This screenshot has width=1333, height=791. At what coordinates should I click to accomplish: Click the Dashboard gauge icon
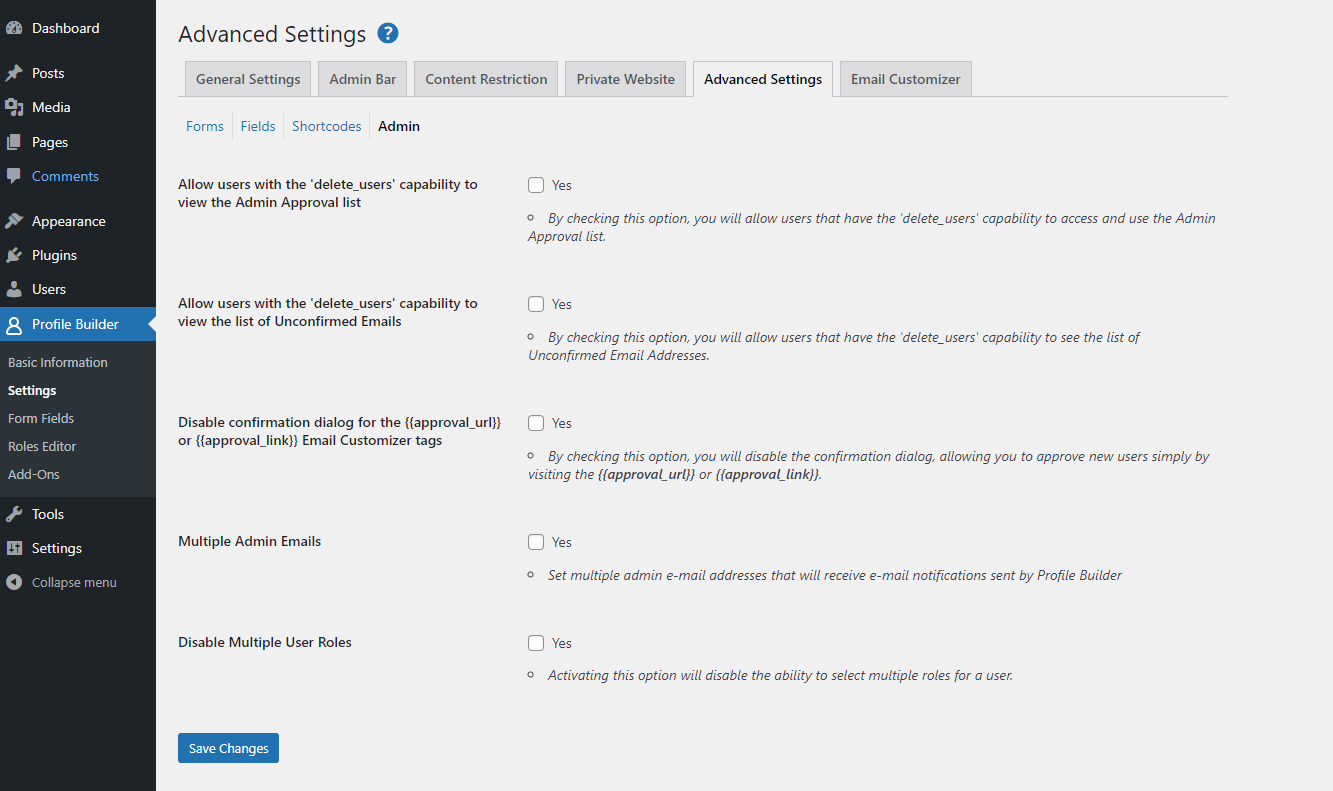pos(14,28)
